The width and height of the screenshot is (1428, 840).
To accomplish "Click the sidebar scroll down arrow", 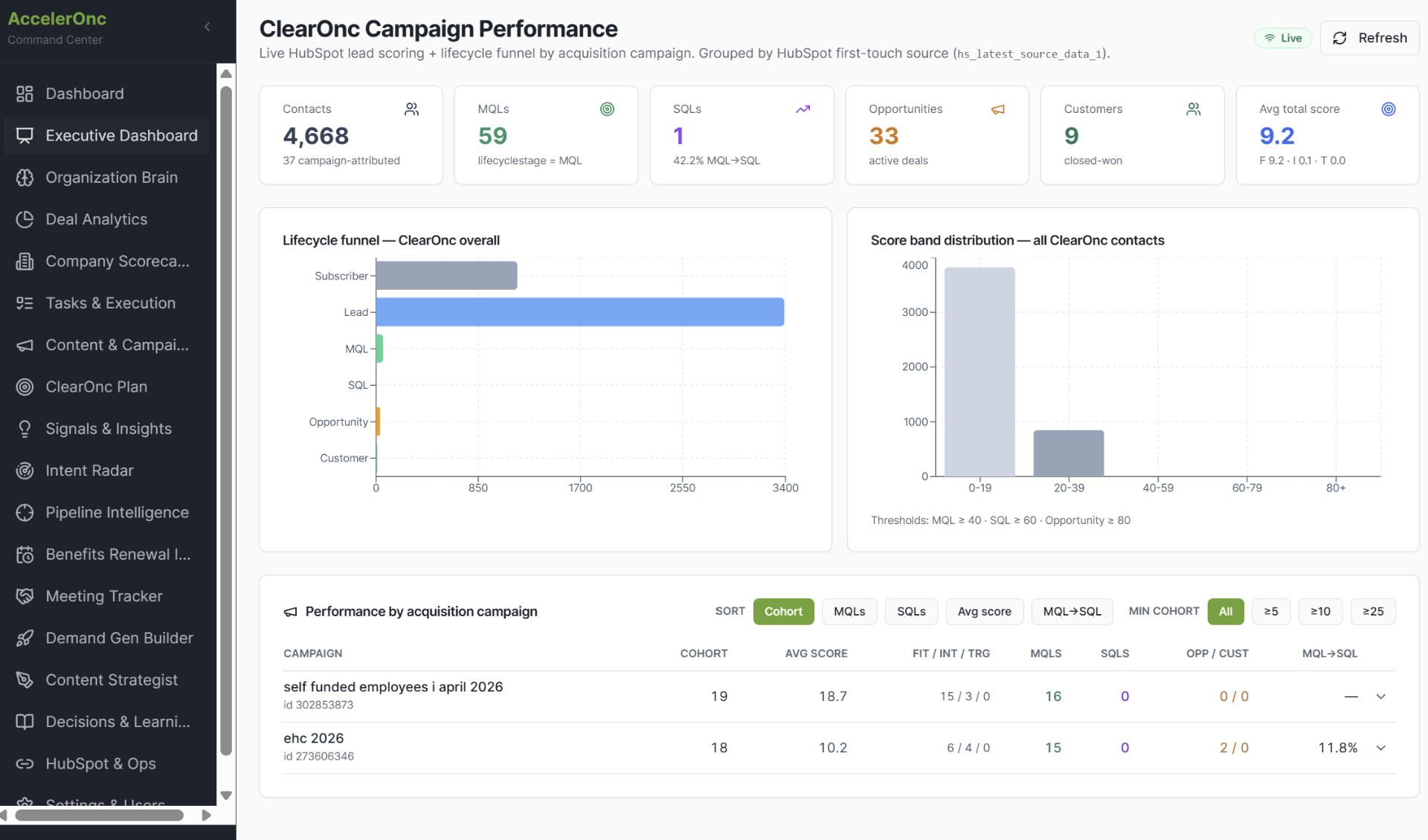I will click(x=226, y=795).
